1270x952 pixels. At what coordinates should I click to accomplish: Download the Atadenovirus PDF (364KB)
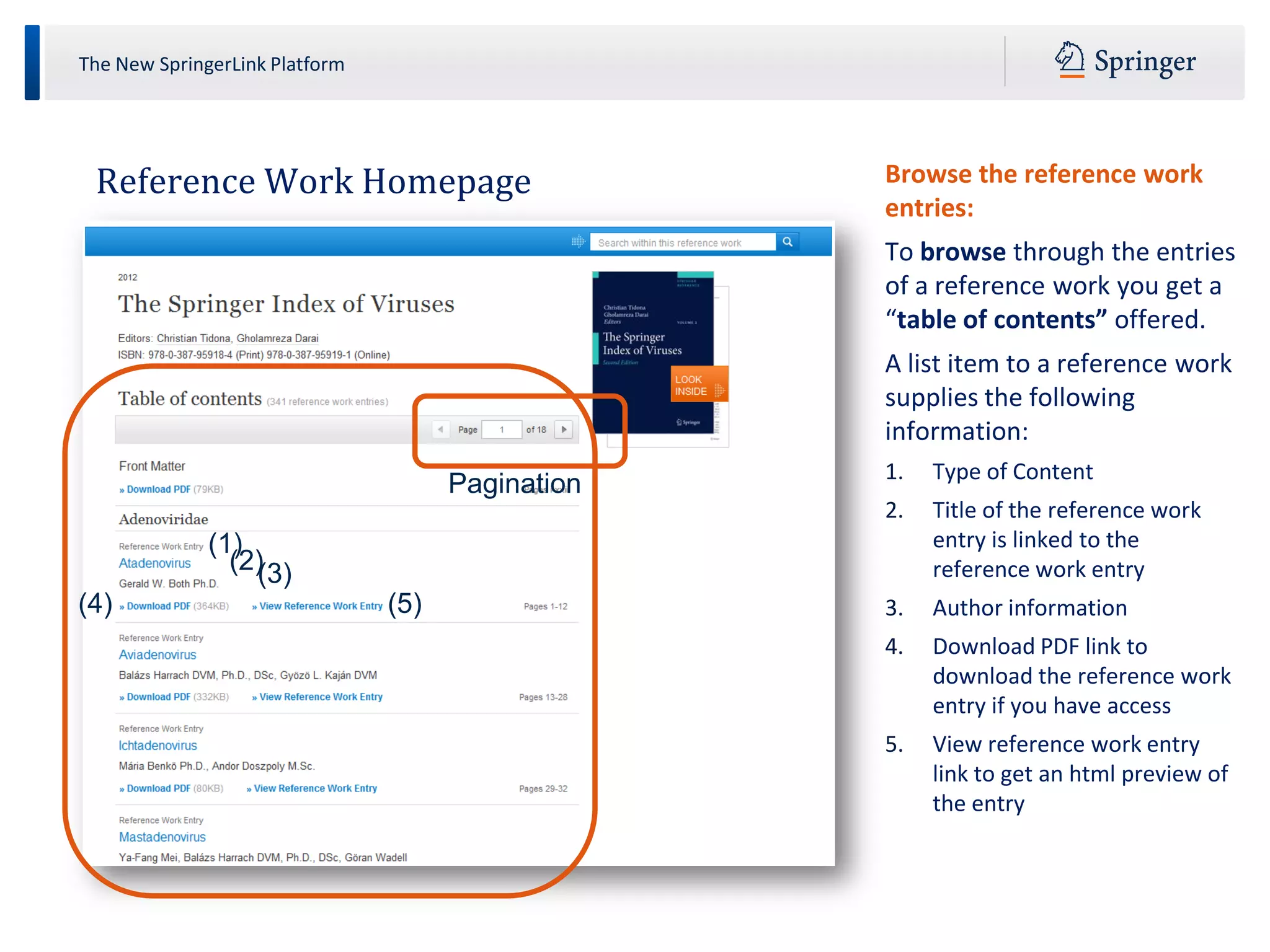point(158,606)
